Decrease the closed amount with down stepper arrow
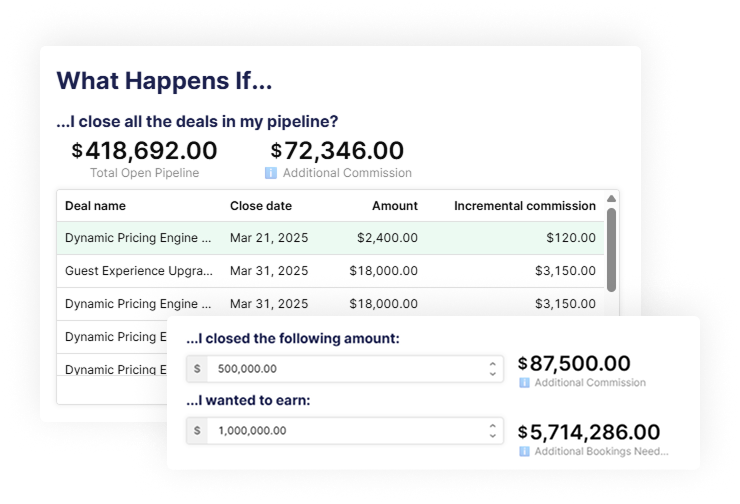 [x=493, y=374]
